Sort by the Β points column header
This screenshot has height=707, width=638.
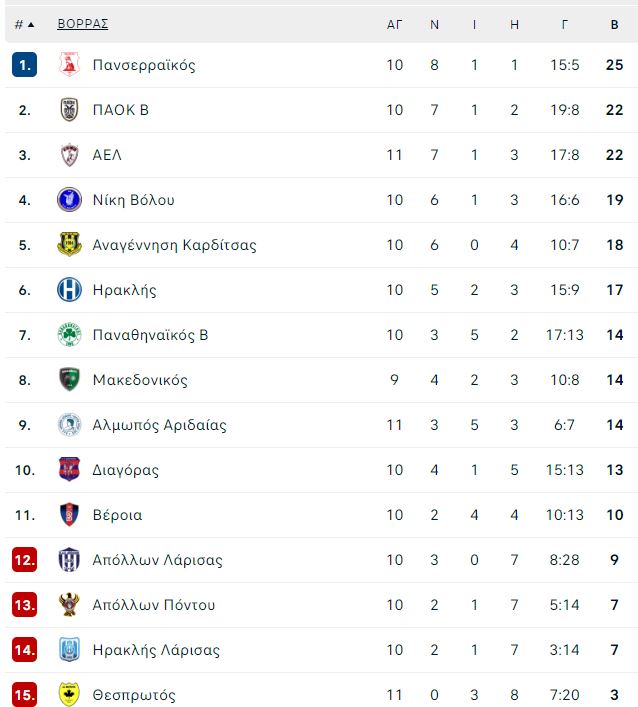615,25
